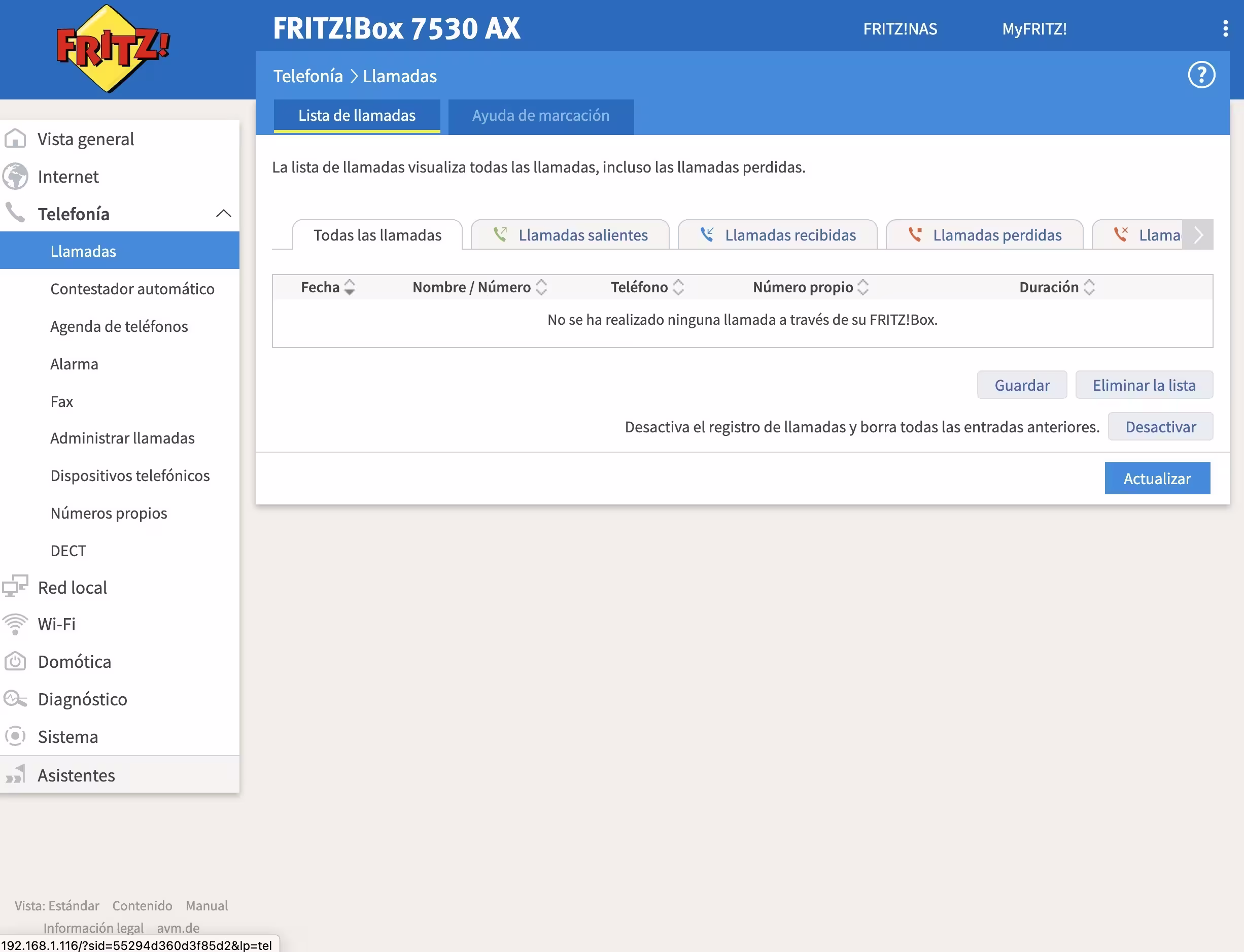
Task: Switch to Ayuda de marcación tab
Action: click(541, 116)
